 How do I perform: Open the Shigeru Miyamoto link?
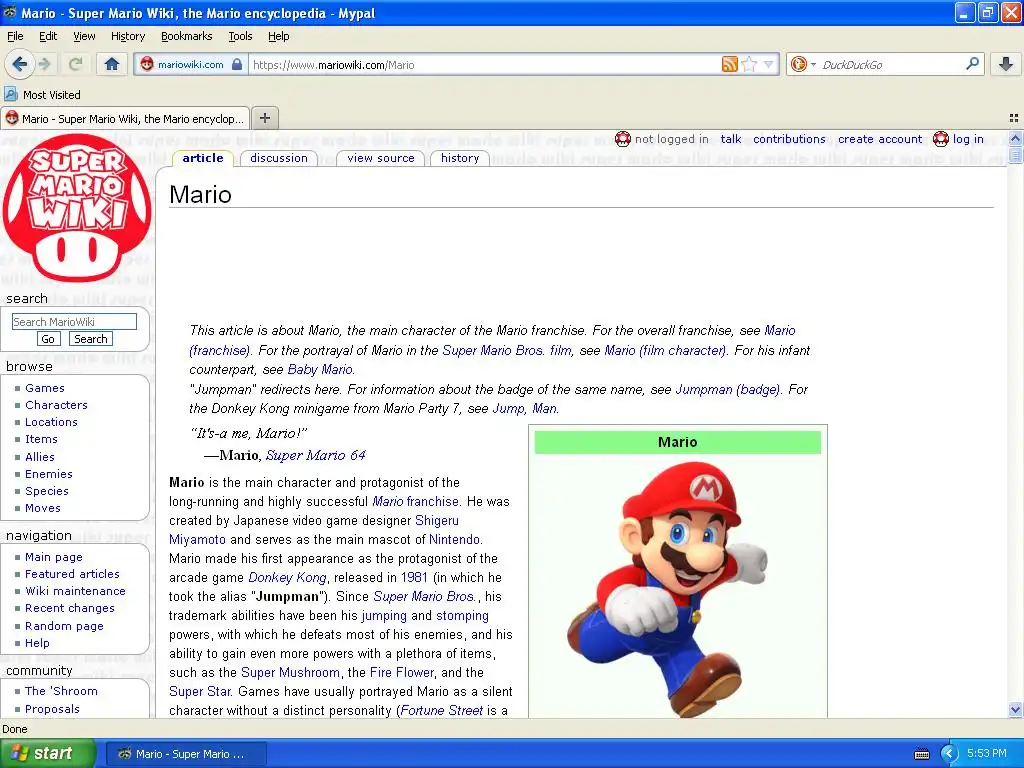(313, 530)
